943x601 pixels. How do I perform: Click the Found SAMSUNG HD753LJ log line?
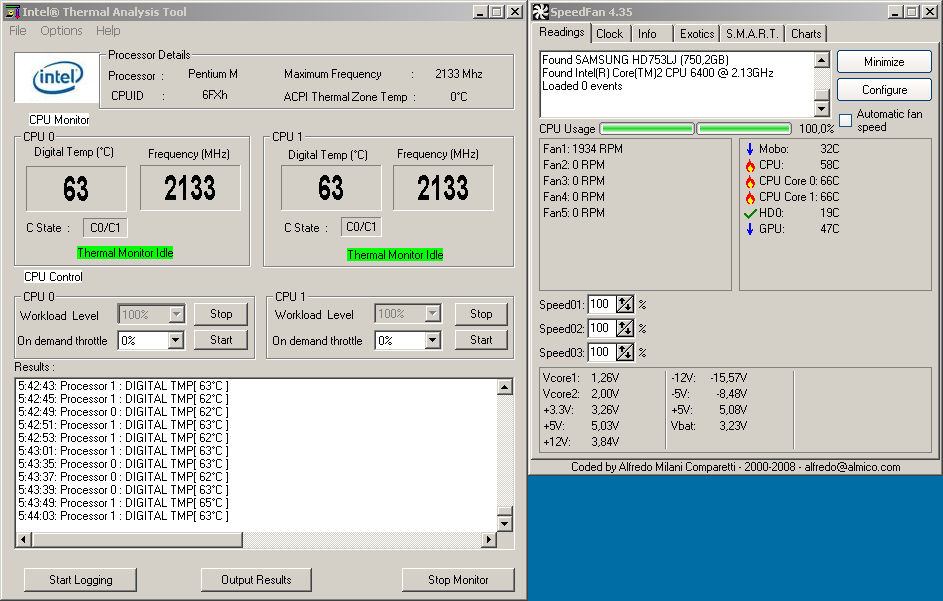635,60
